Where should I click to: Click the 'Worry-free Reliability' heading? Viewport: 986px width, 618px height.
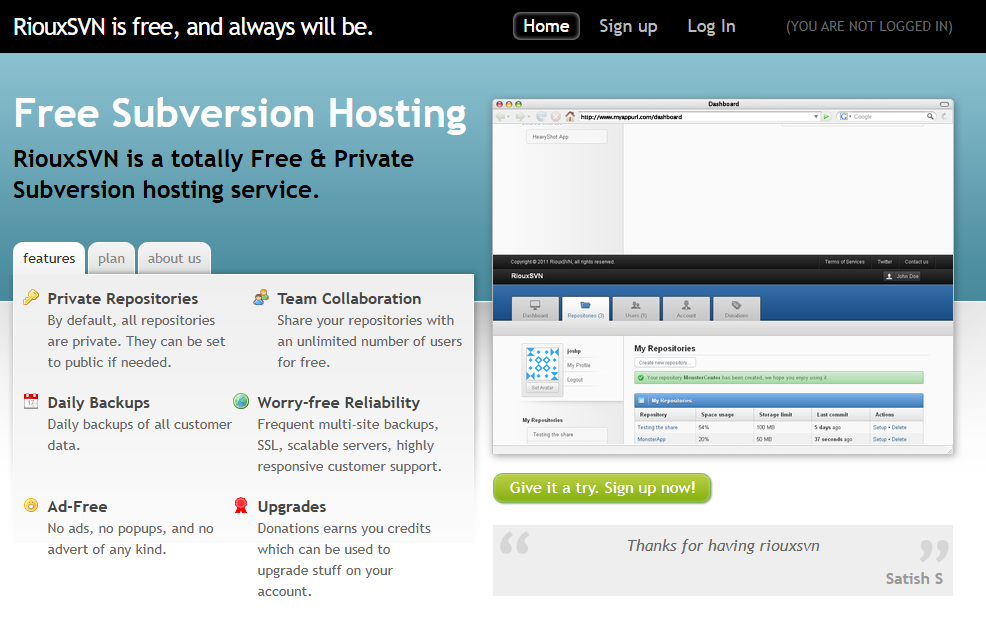coord(338,402)
